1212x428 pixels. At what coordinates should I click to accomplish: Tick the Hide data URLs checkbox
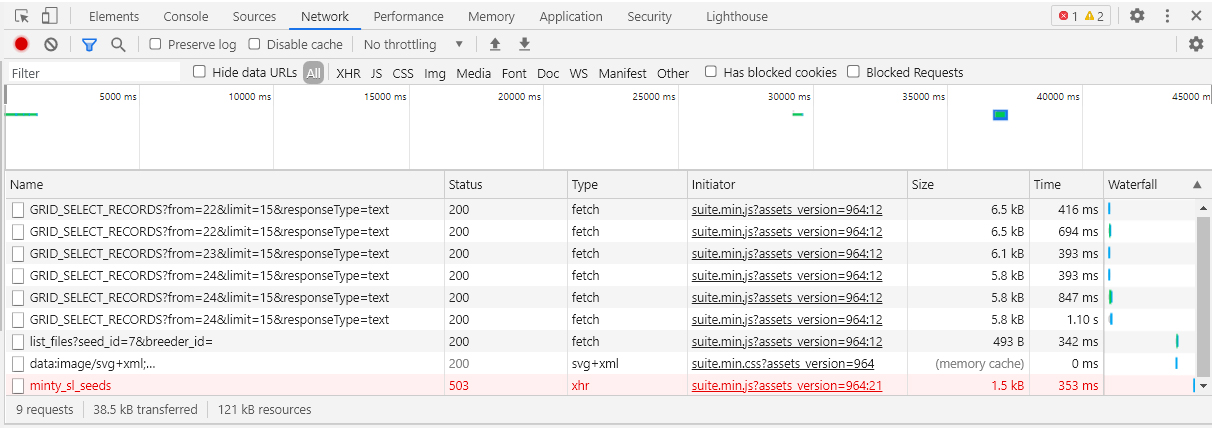(199, 72)
